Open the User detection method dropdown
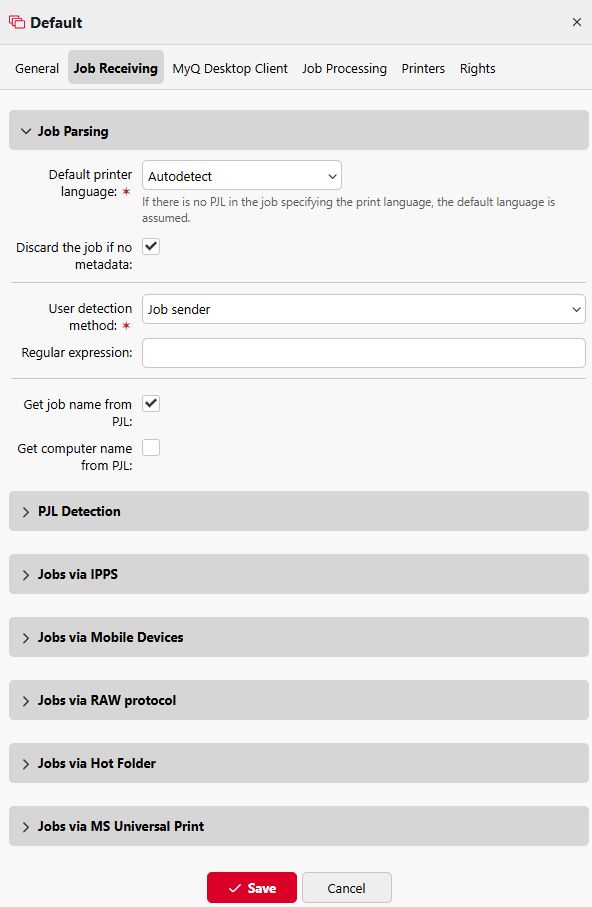This screenshot has width=592, height=907. [x=363, y=309]
